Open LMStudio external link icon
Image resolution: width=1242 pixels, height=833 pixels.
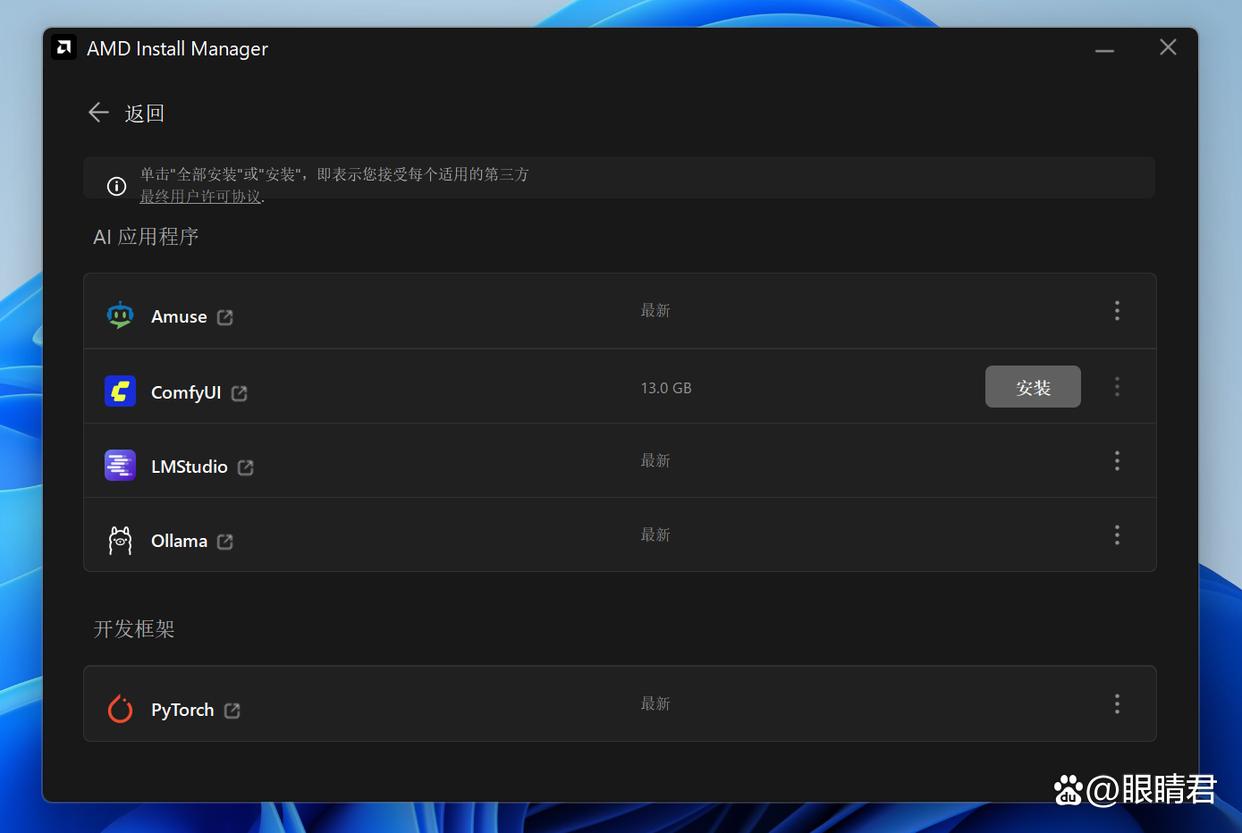click(246, 467)
